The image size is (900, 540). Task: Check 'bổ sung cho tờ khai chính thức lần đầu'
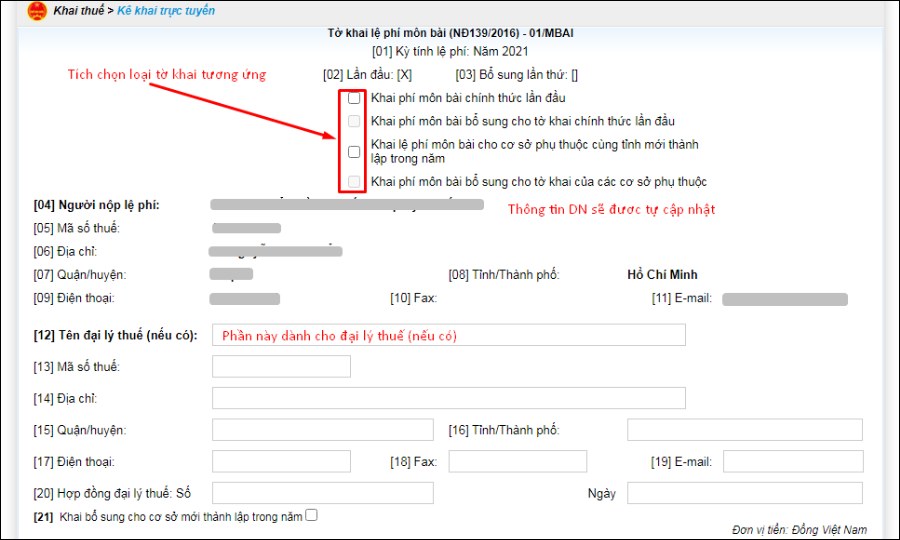354,121
